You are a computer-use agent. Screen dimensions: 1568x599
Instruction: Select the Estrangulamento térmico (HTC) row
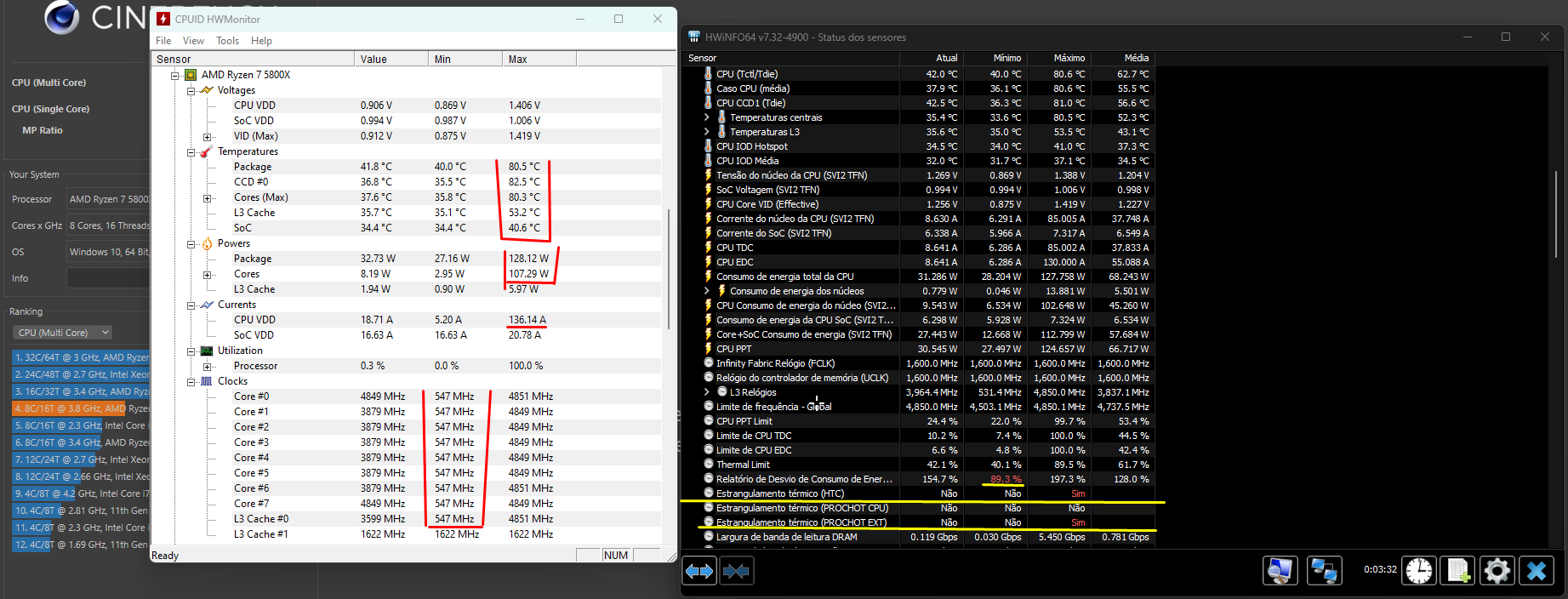(919, 493)
